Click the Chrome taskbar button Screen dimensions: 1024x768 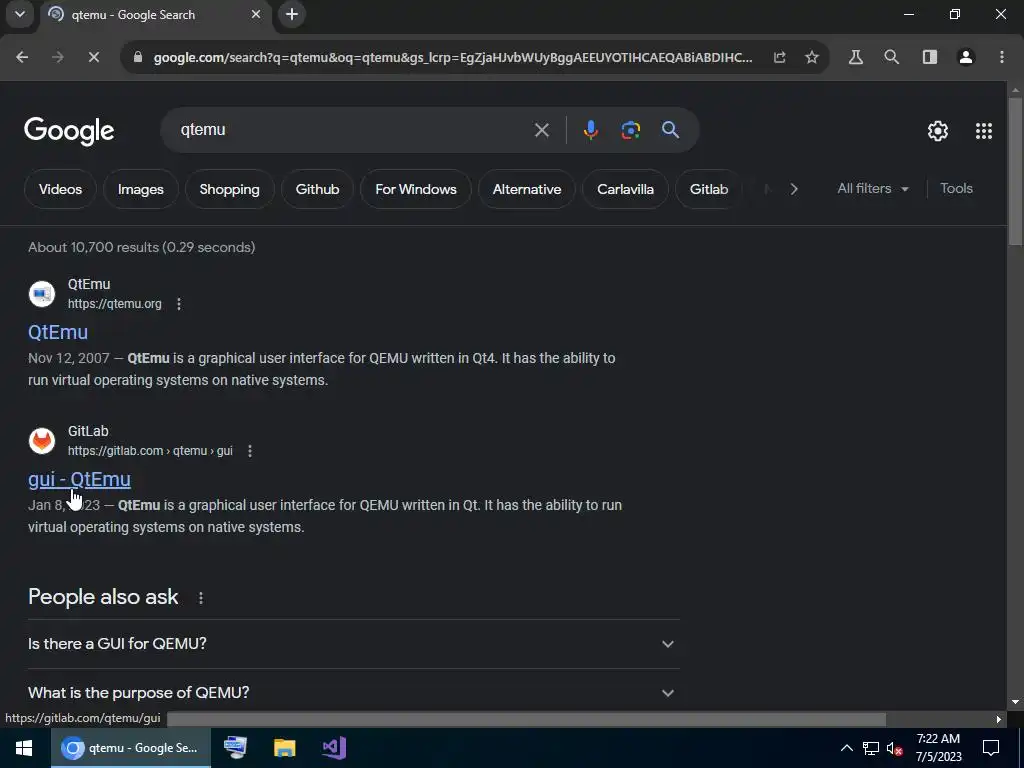click(131, 748)
